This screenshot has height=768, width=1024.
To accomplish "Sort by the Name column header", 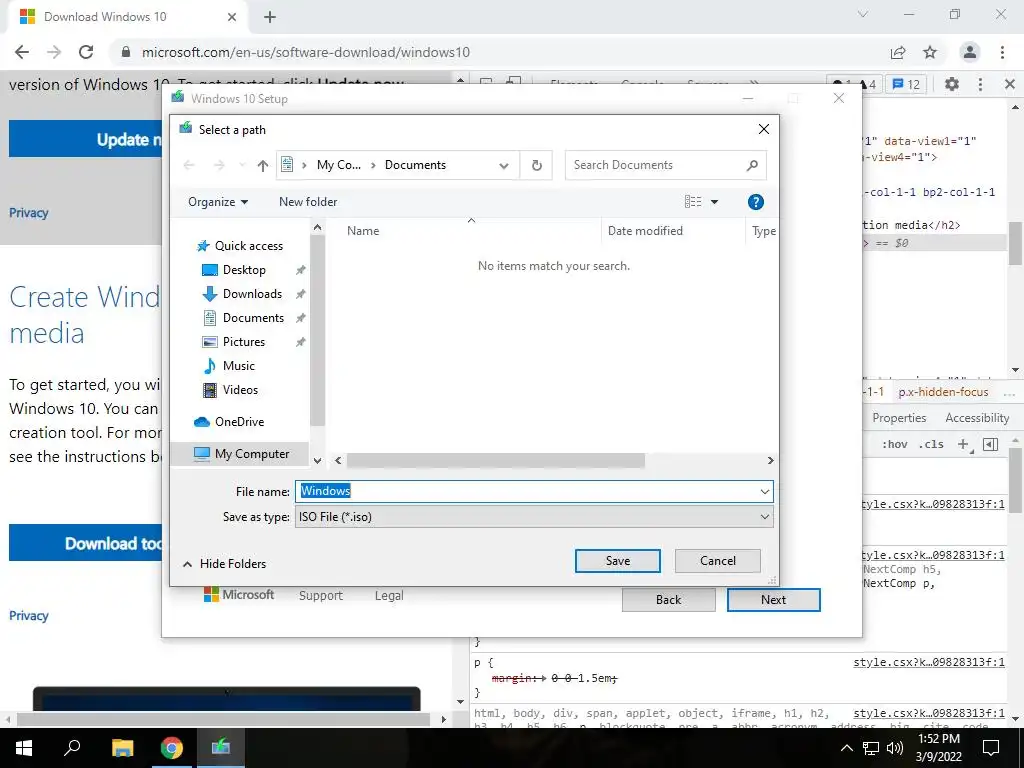I will pos(362,231).
